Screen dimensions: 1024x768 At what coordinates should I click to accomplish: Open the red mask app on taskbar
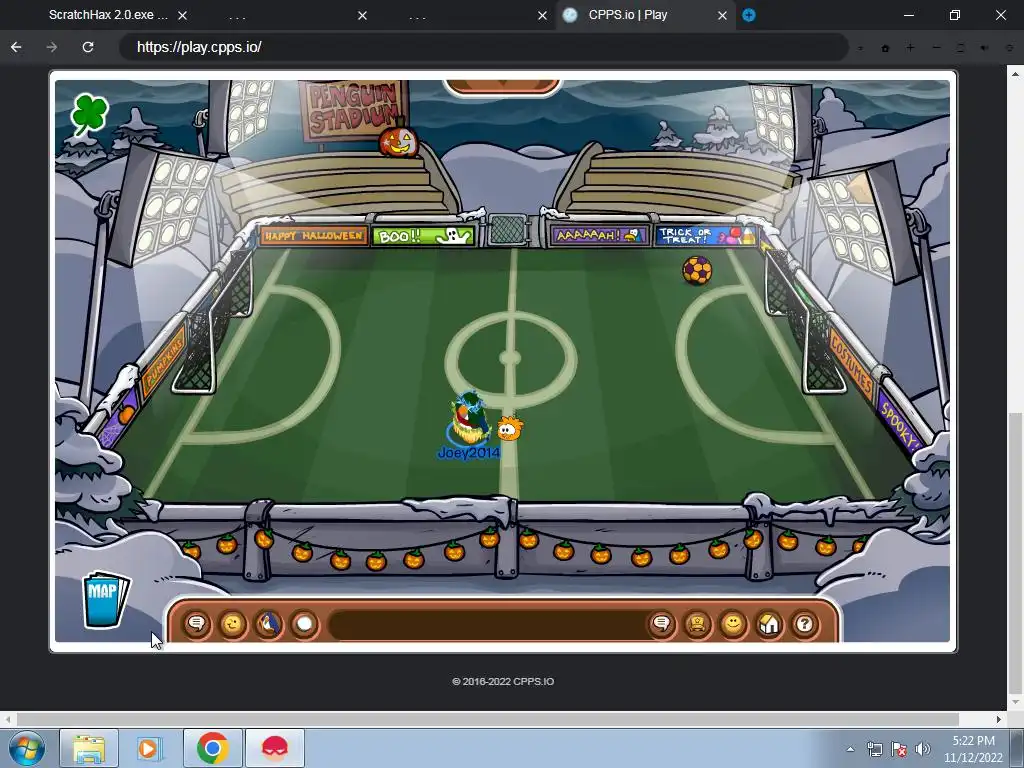(x=274, y=748)
